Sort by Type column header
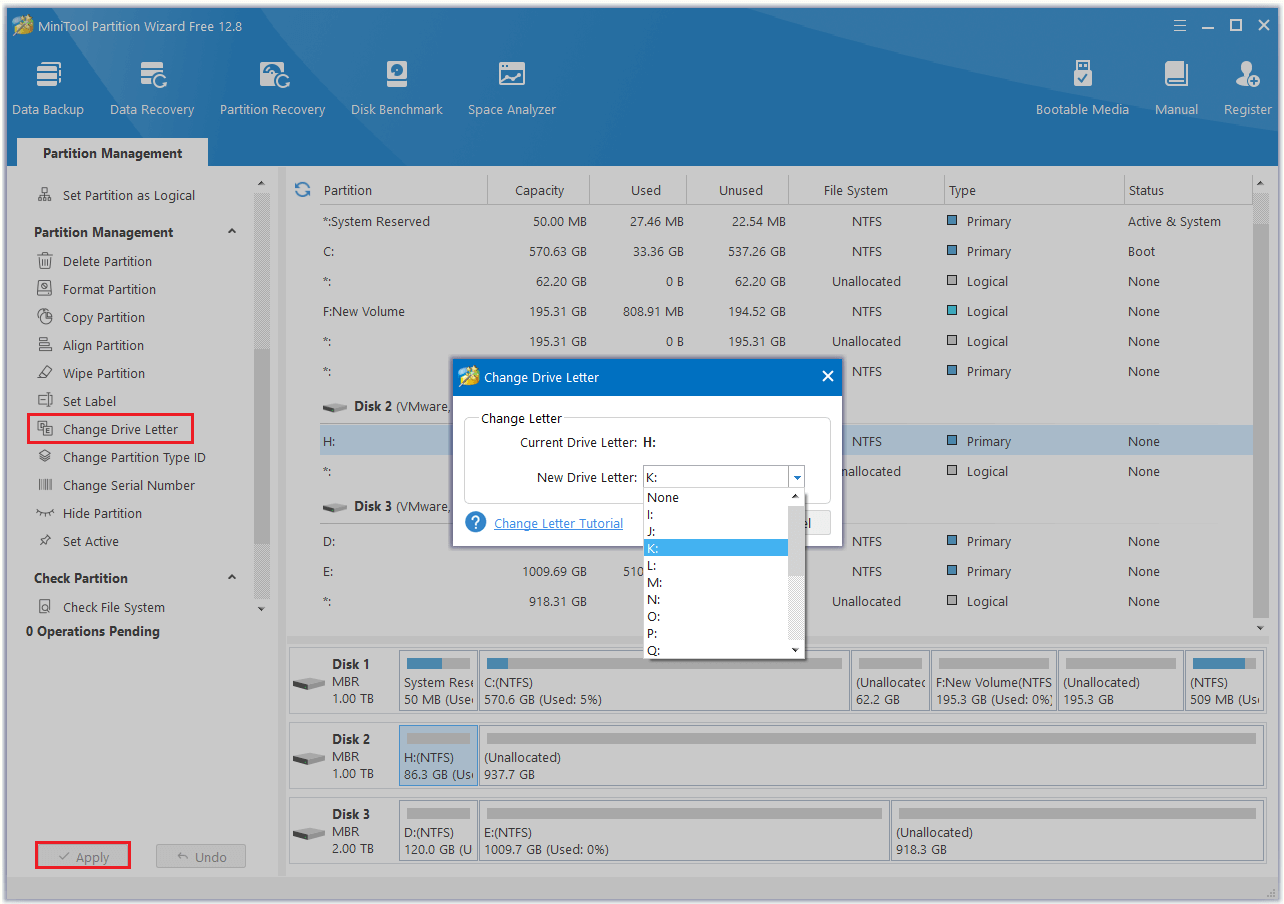 1034,190
